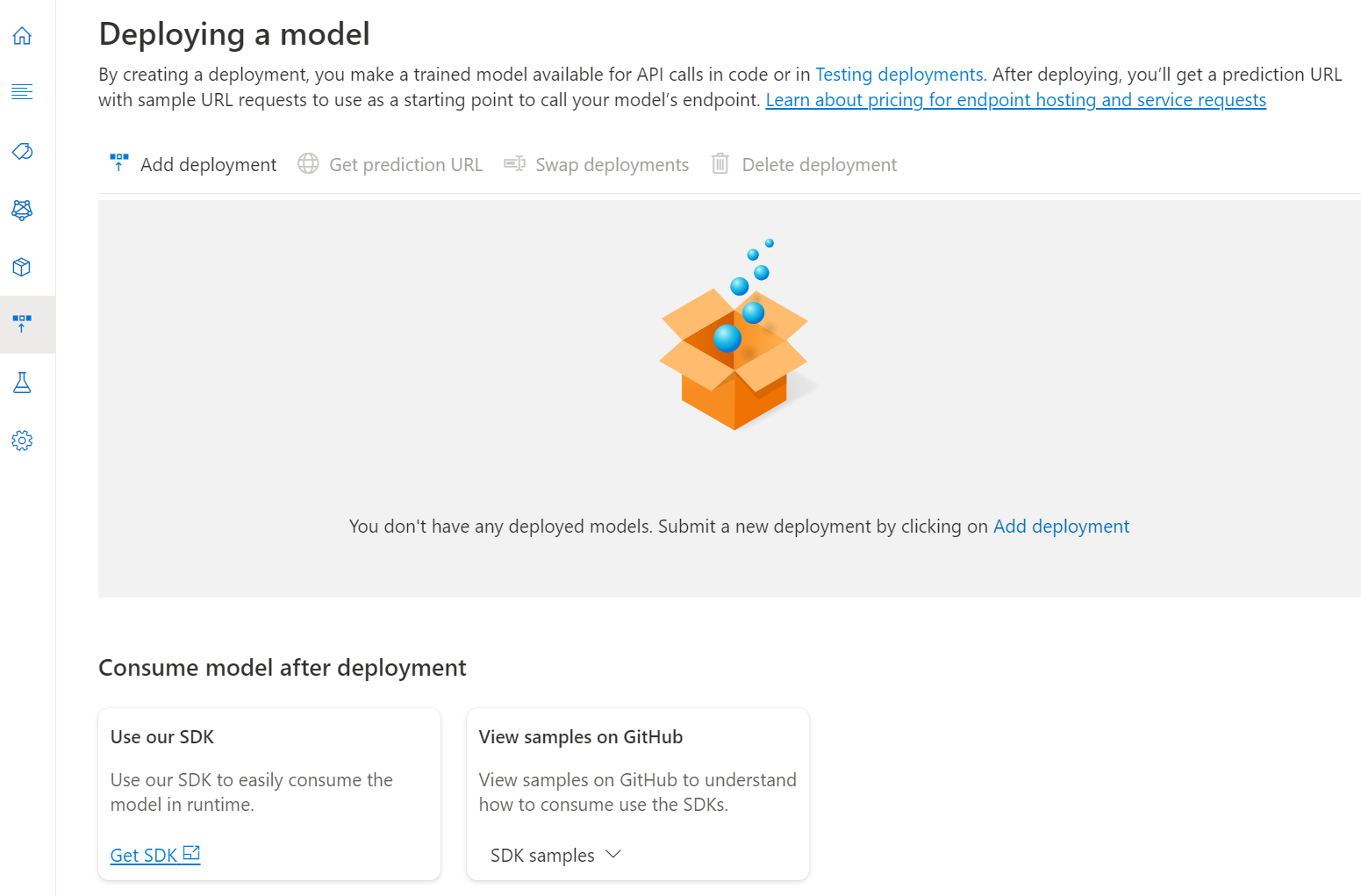Screen dimensions: 1361x896
Task: Expand the SDK samples dropdown
Action: pyautogui.click(x=555, y=855)
